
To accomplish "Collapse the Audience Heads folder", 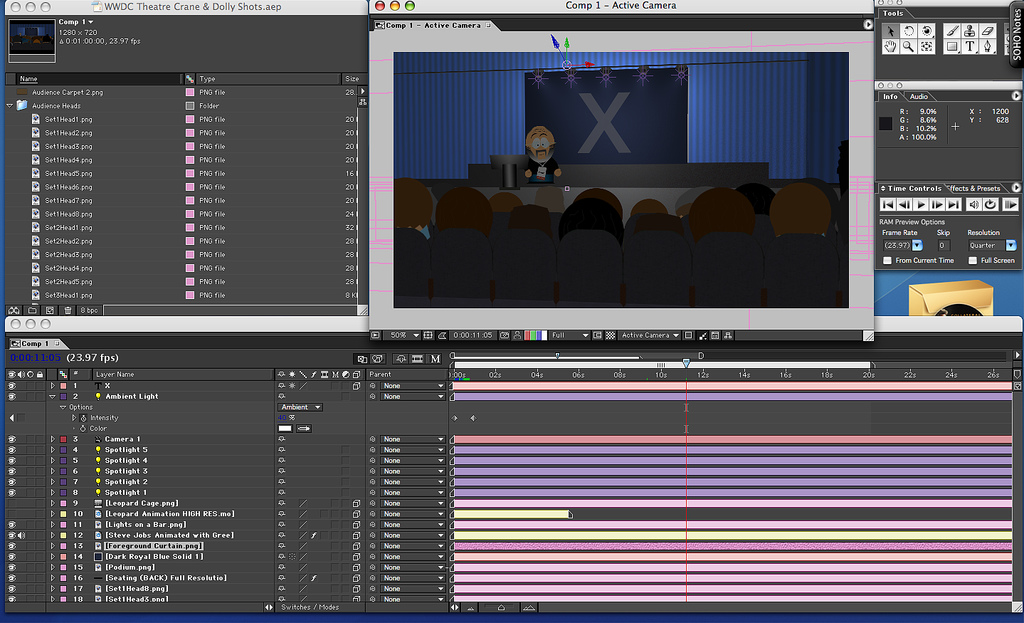I will tap(10, 106).
